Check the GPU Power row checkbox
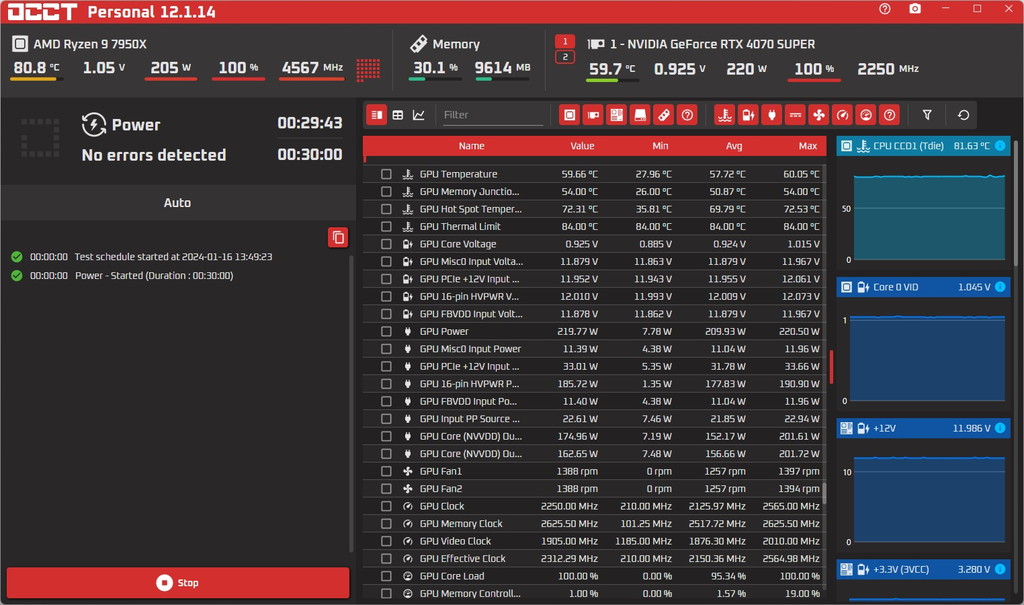This screenshot has height=605, width=1024. coord(386,331)
